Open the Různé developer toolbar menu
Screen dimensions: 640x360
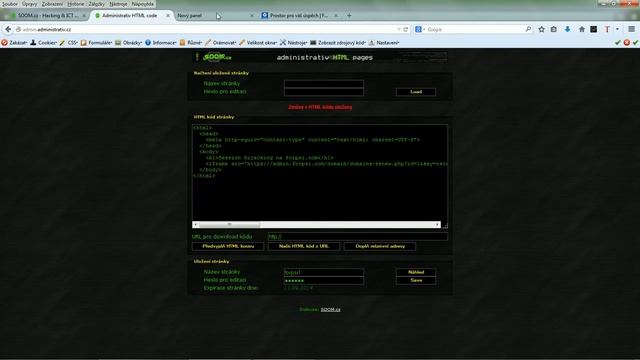point(191,42)
